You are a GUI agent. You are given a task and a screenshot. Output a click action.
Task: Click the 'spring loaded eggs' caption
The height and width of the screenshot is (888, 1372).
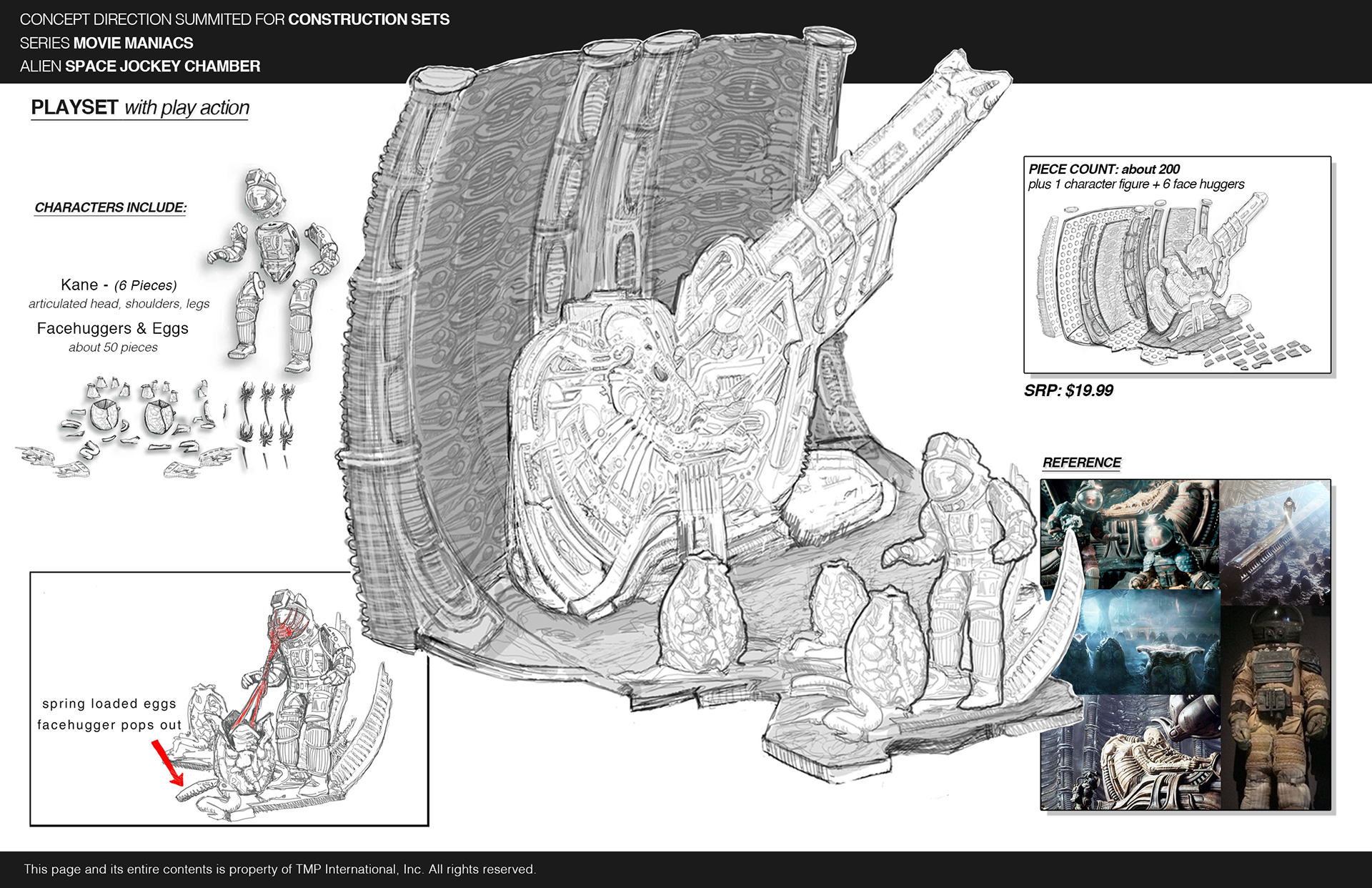pyautogui.click(x=109, y=704)
